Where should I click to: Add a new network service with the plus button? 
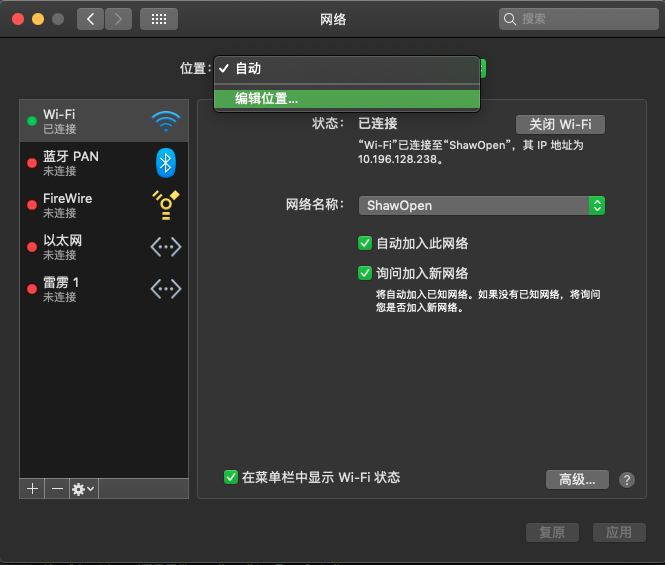[x=32, y=489]
